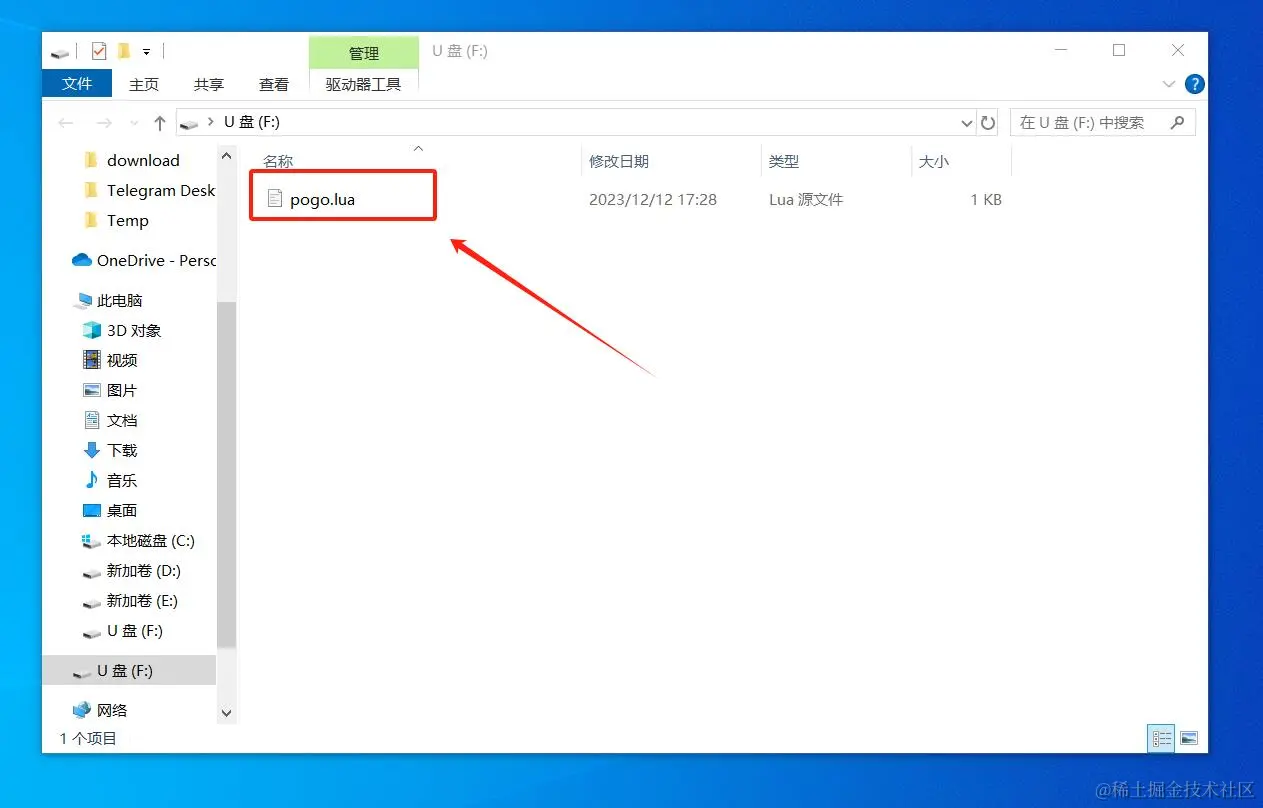
Task: Switch to the 共享 ribbon tab
Action: pos(209,85)
